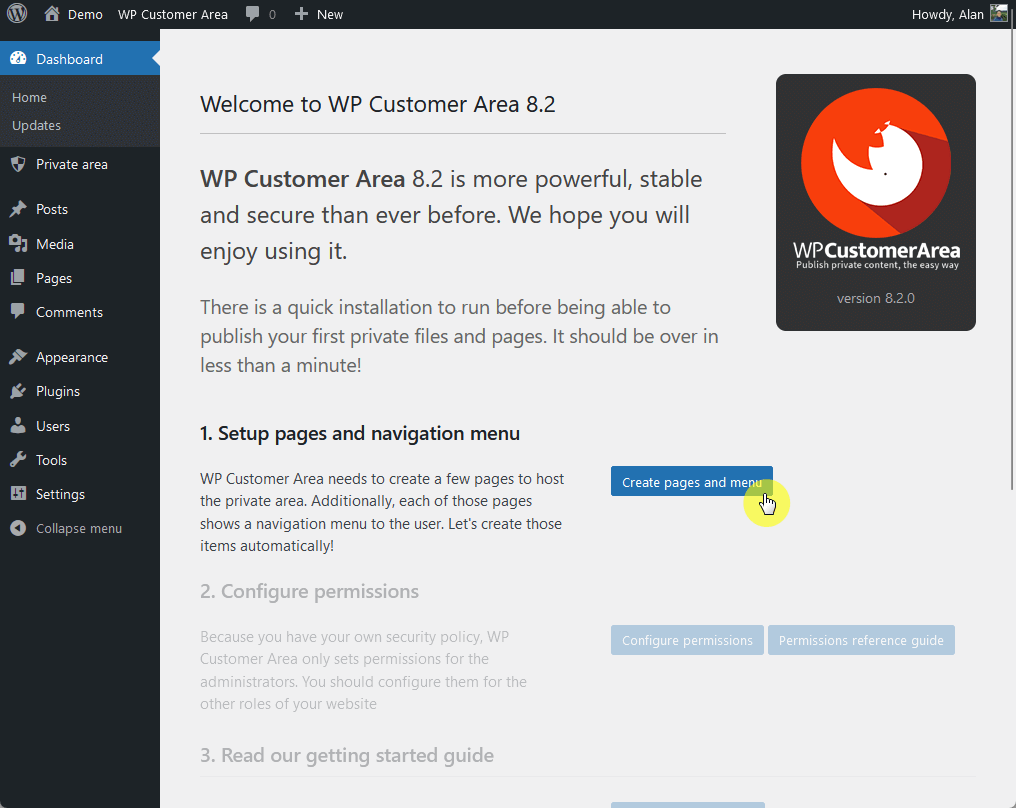Click heading Welcome to WP Customer Area 8.2

[377, 104]
